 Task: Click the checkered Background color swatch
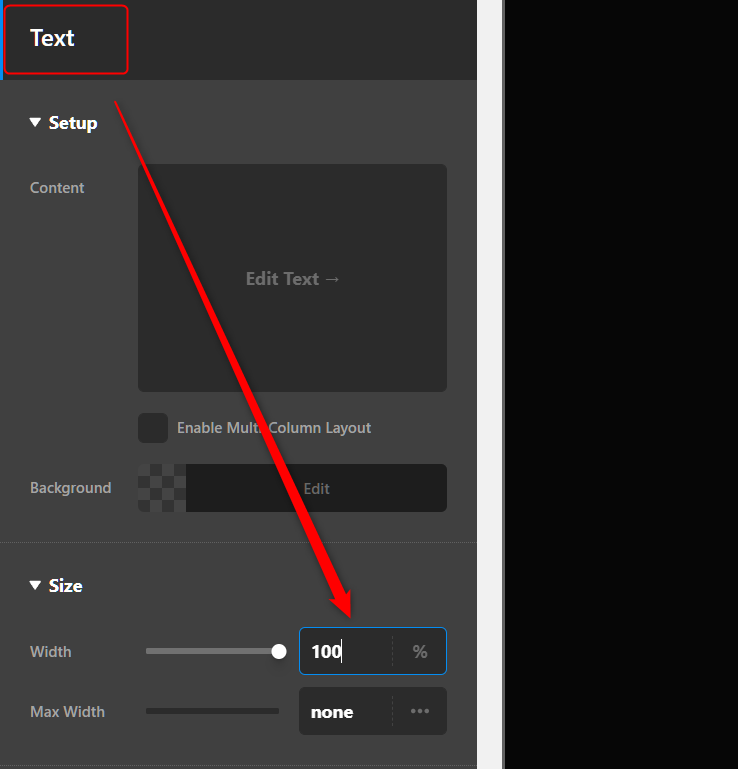pyautogui.click(x=162, y=488)
